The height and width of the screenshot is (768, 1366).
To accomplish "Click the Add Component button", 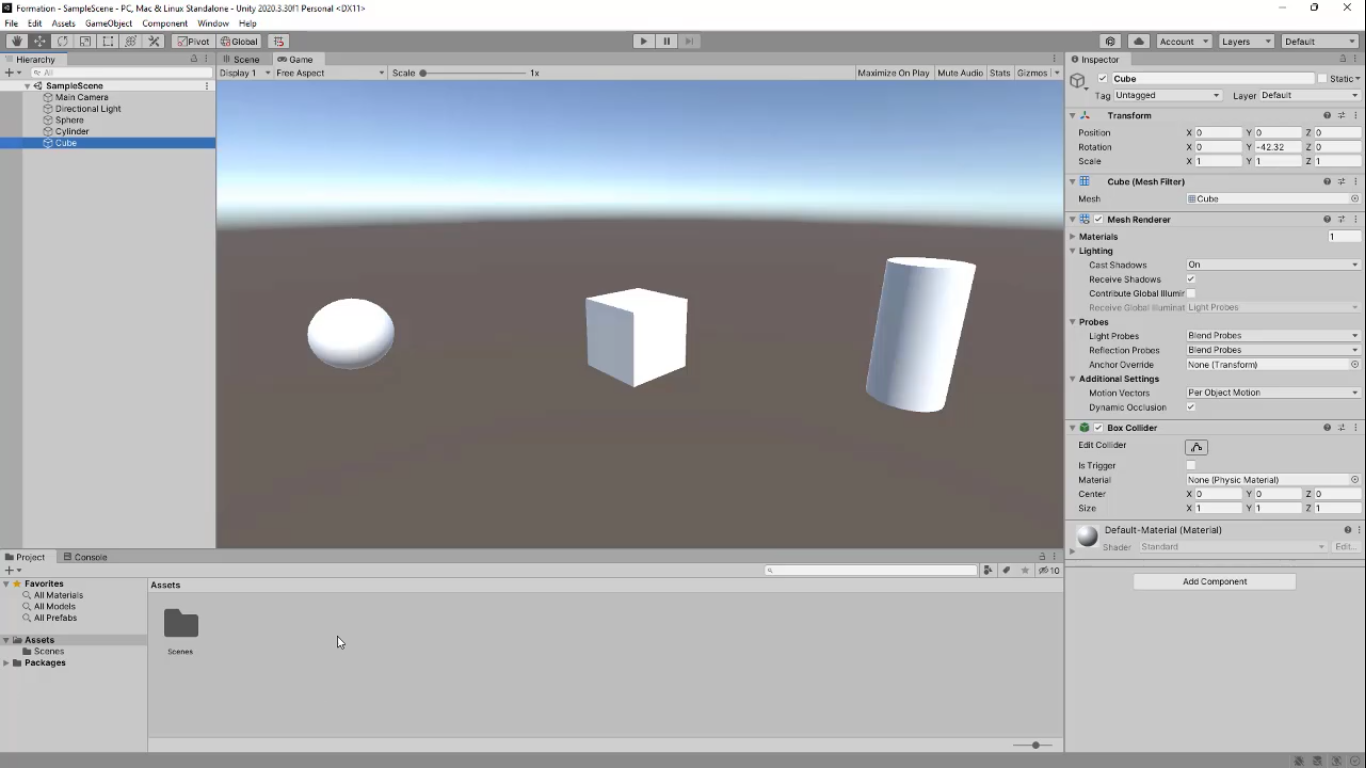I will click(x=1214, y=581).
